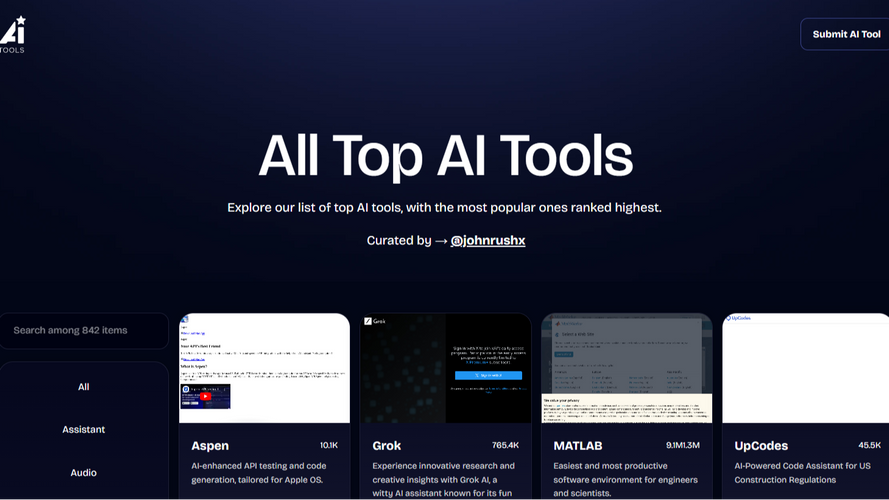Click the Aspen description text about API testing
The width and height of the screenshot is (889, 500).
[259, 473]
